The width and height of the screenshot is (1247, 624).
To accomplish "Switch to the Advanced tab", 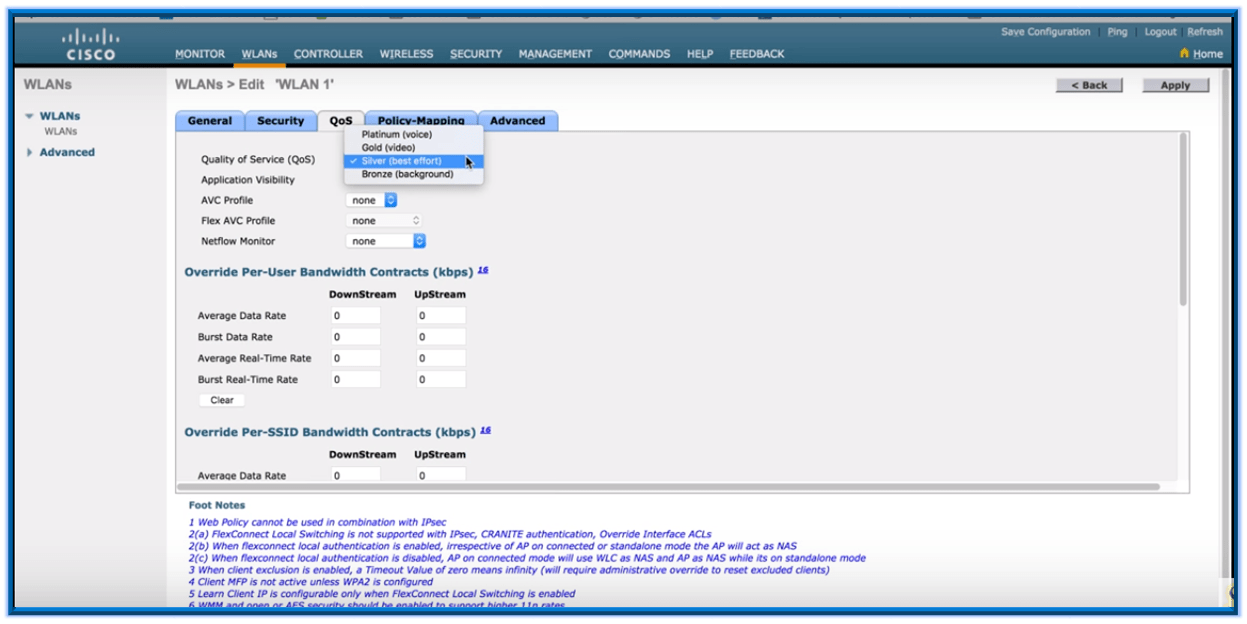I will click(517, 119).
